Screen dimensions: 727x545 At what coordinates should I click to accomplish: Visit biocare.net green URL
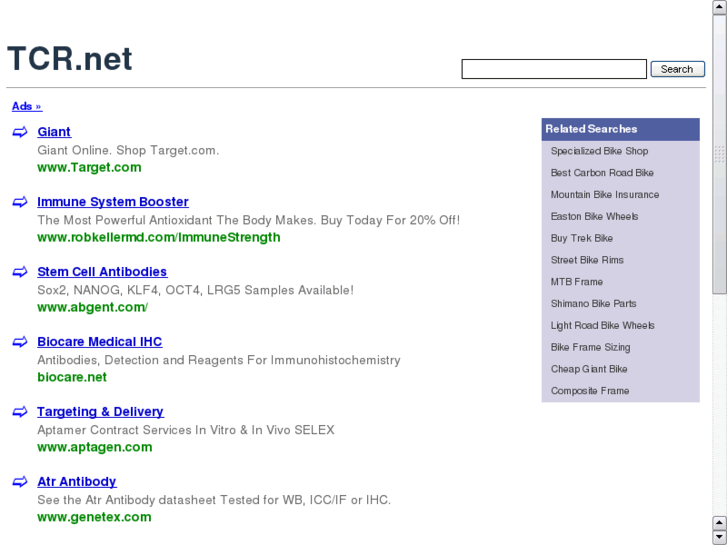pyautogui.click(x=72, y=377)
